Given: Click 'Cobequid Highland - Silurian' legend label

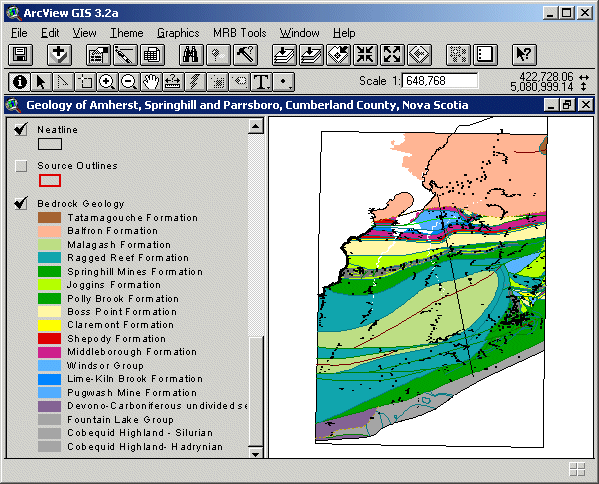Looking at the screenshot, I should click(140, 433).
